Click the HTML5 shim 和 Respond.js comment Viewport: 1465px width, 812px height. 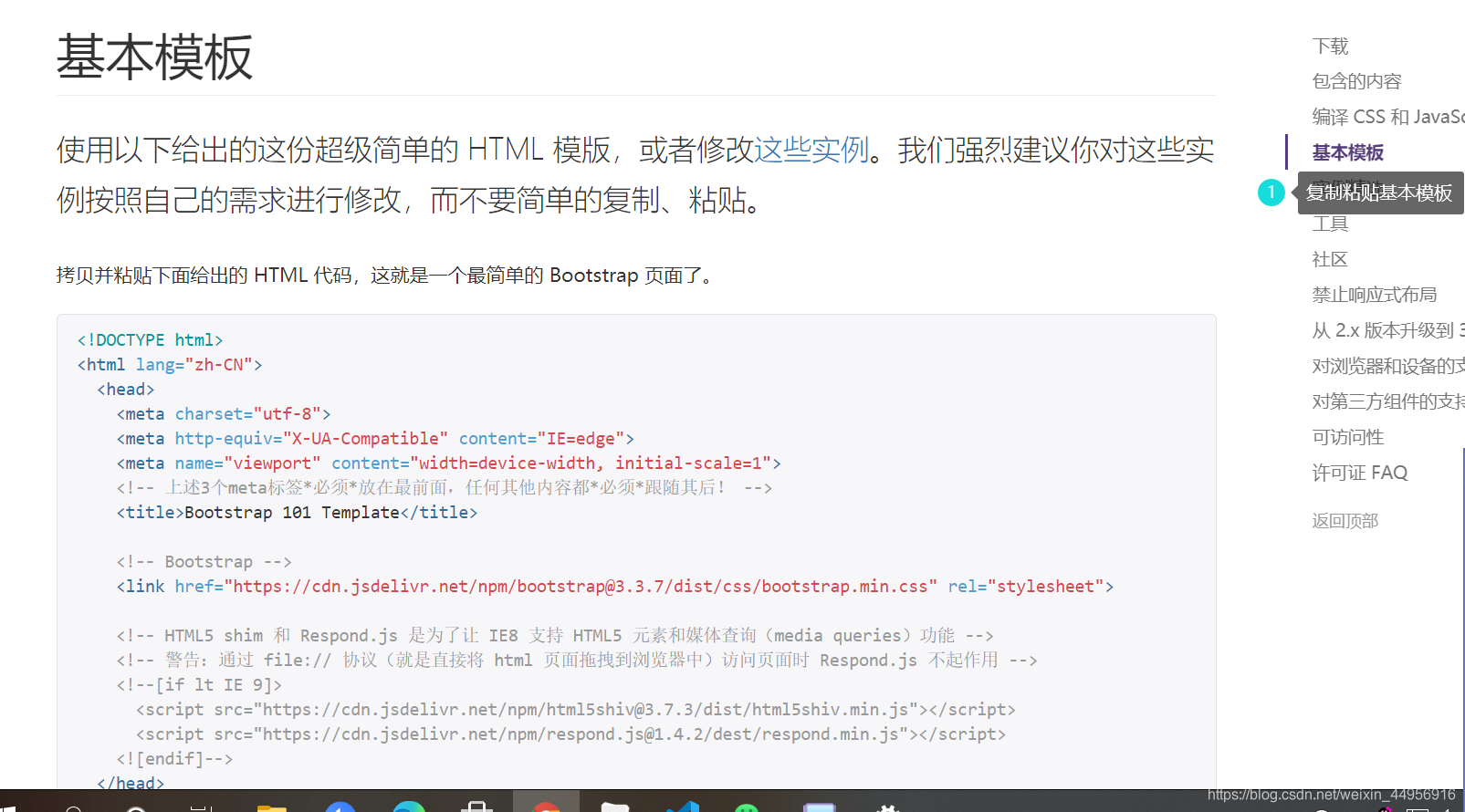pos(555,635)
